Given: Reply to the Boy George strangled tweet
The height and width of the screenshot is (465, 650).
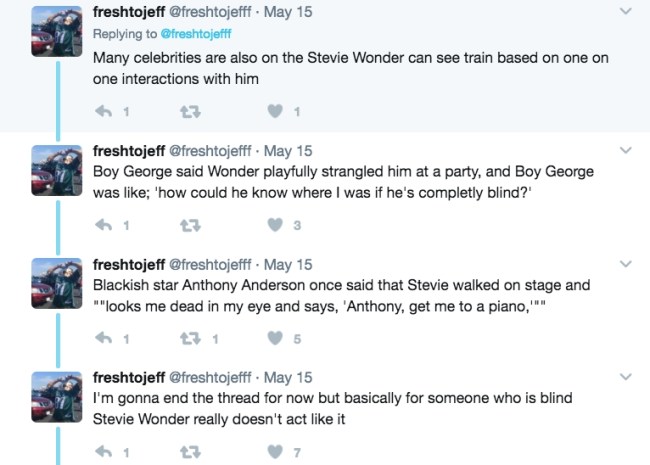Looking at the screenshot, I should (103, 225).
